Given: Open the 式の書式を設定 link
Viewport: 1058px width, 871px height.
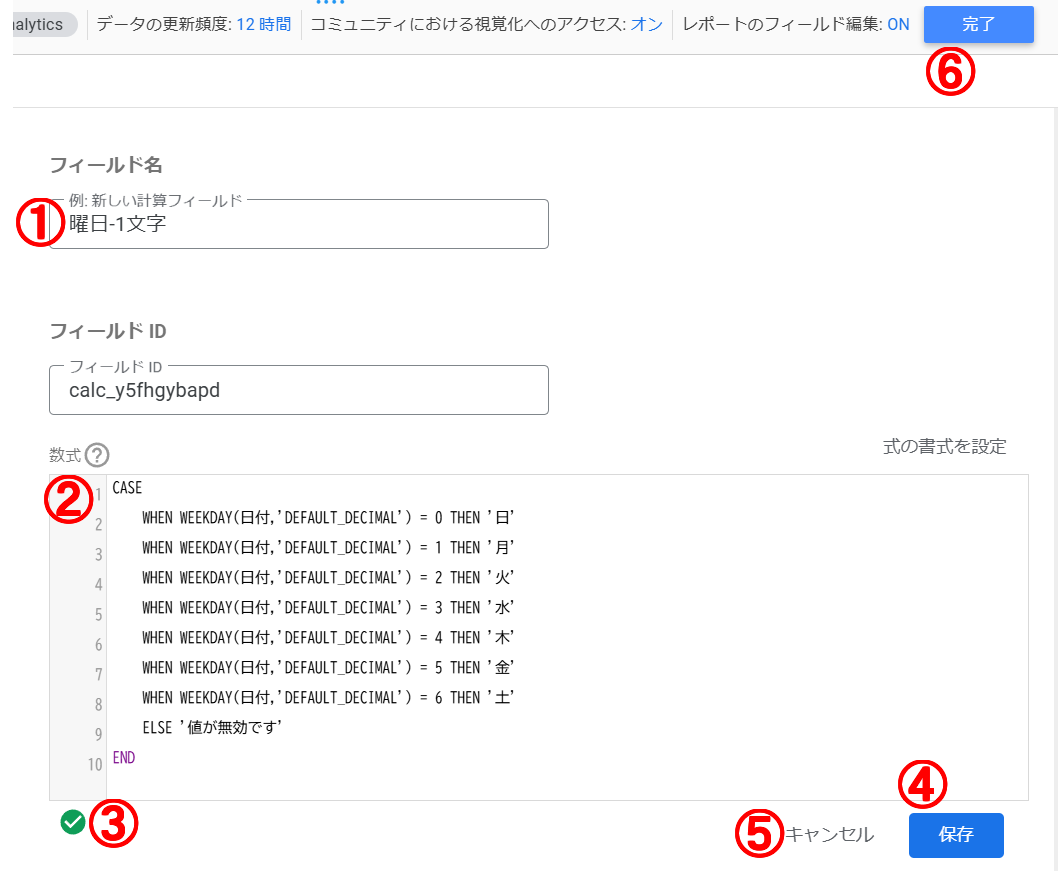Looking at the screenshot, I should click(944, 446).
